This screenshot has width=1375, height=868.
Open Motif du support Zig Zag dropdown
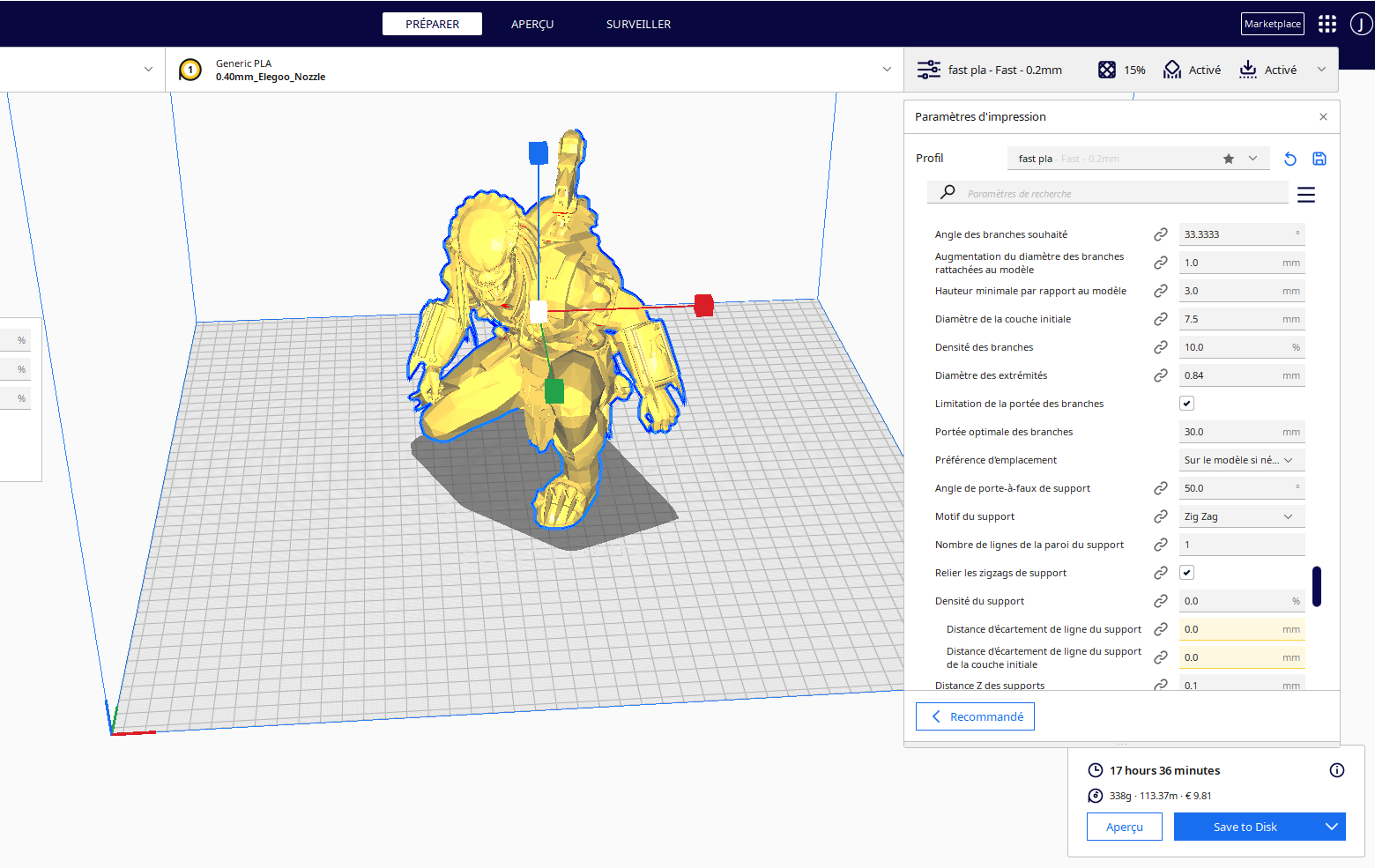1242,516
